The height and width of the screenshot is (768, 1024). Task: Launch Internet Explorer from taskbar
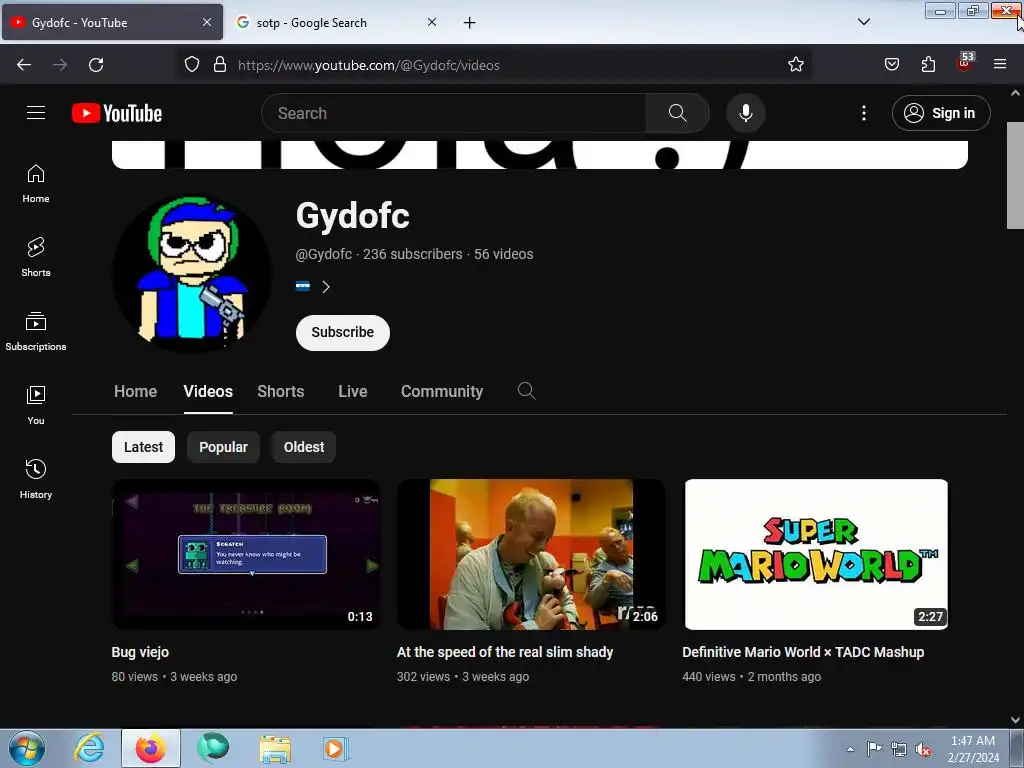[89, 748]
